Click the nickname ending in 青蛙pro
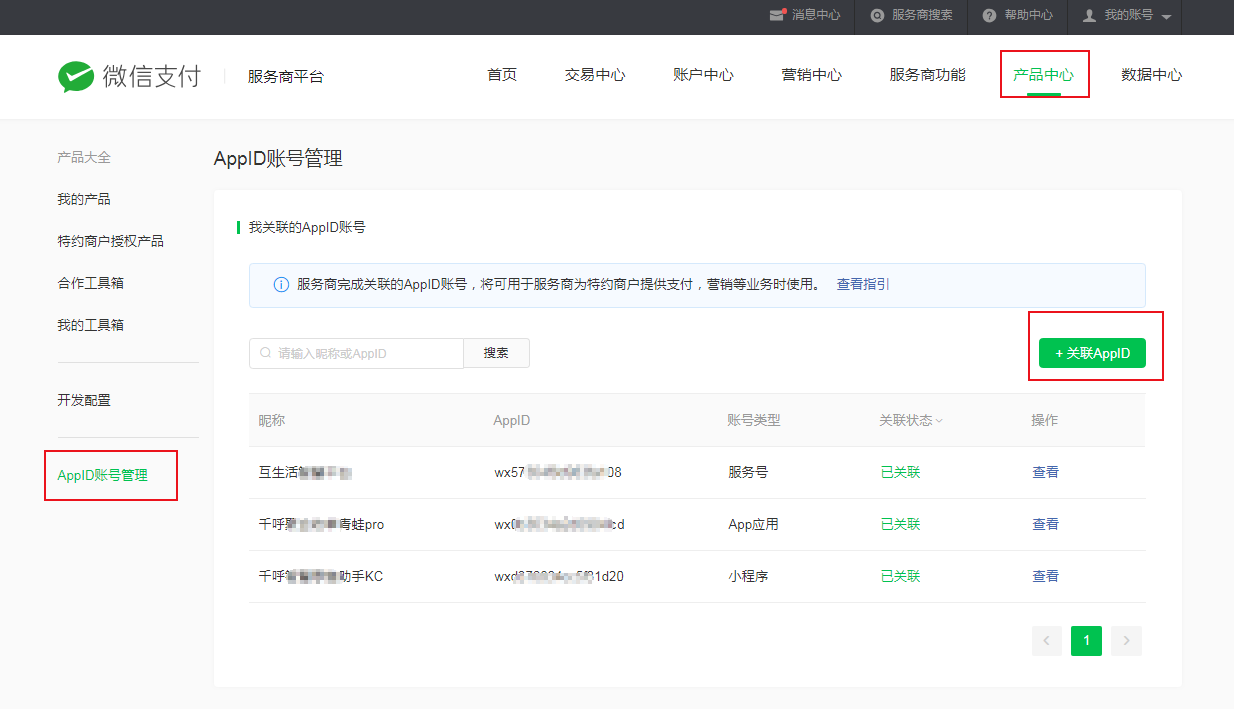 (x=321, y=524)
